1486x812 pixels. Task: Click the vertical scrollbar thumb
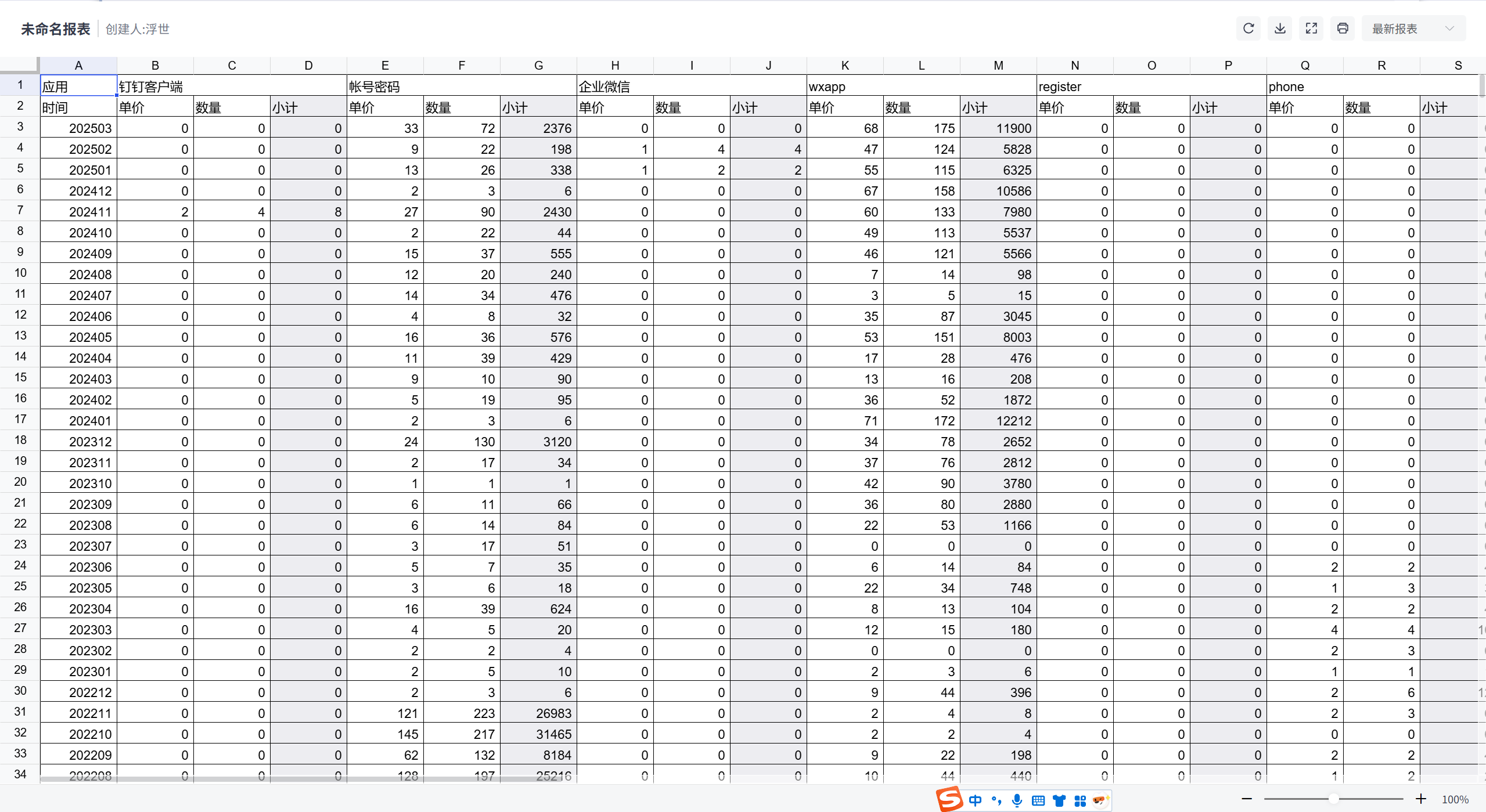1481,87
